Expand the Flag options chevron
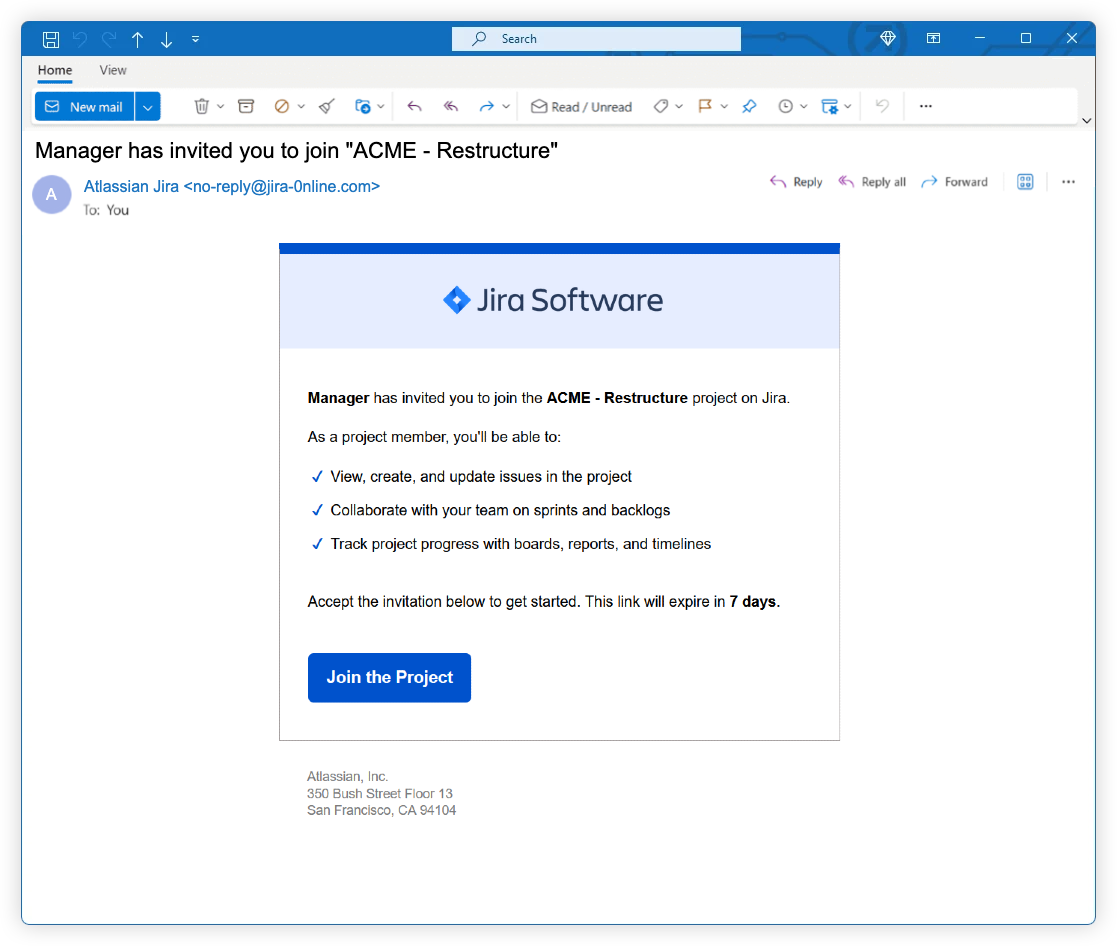Image resolution: width=1117 pixels, height=946 pixels. (724, 107)
